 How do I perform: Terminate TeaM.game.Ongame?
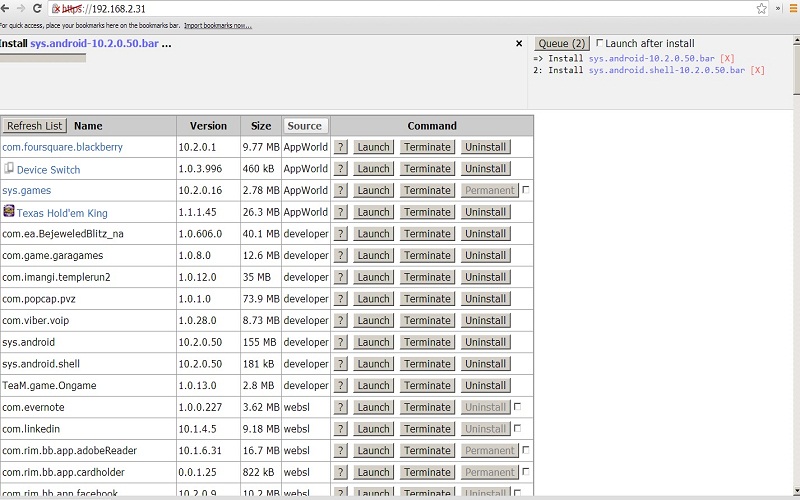[428, 386]
